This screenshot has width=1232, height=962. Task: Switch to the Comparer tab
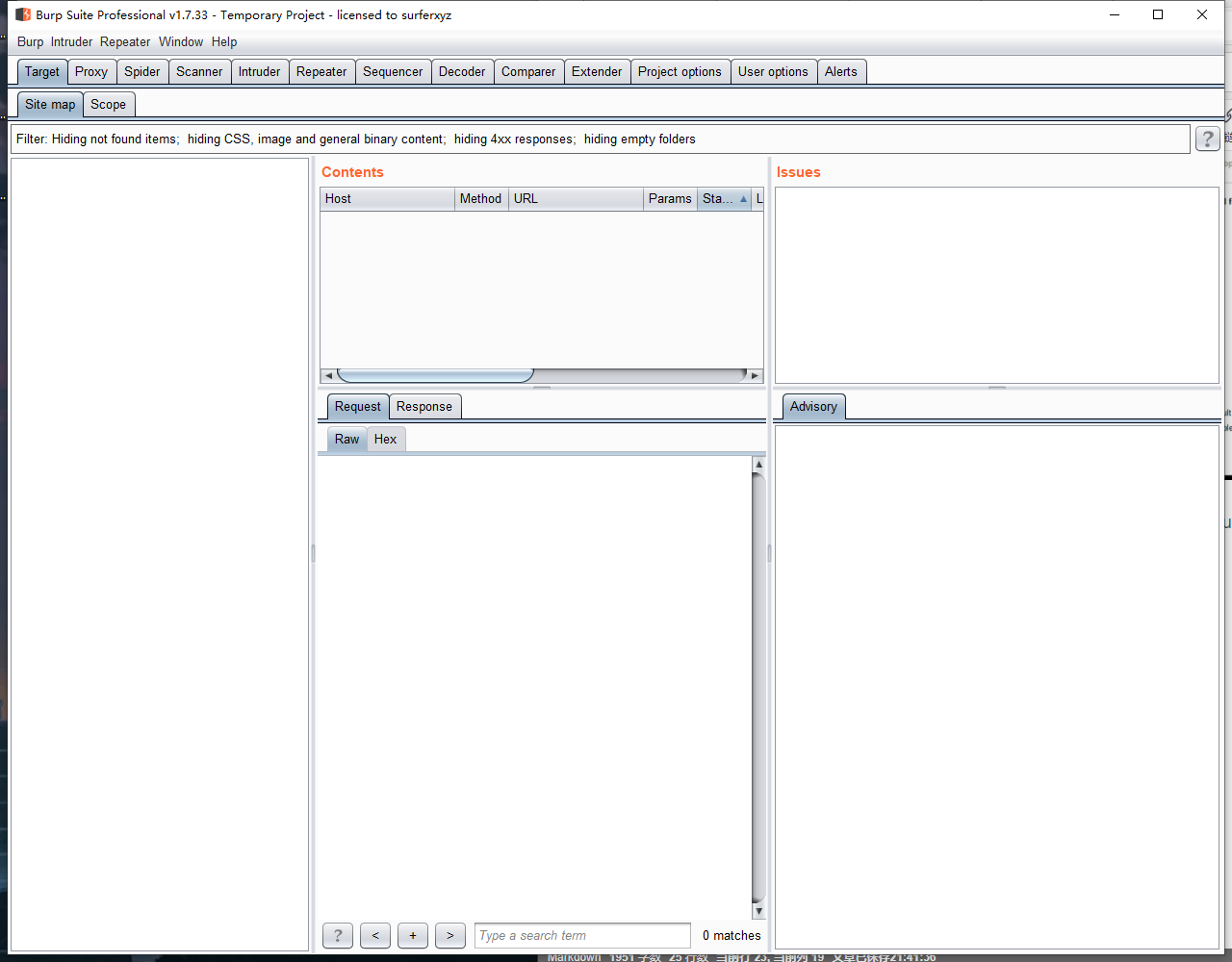click(528, 72)
